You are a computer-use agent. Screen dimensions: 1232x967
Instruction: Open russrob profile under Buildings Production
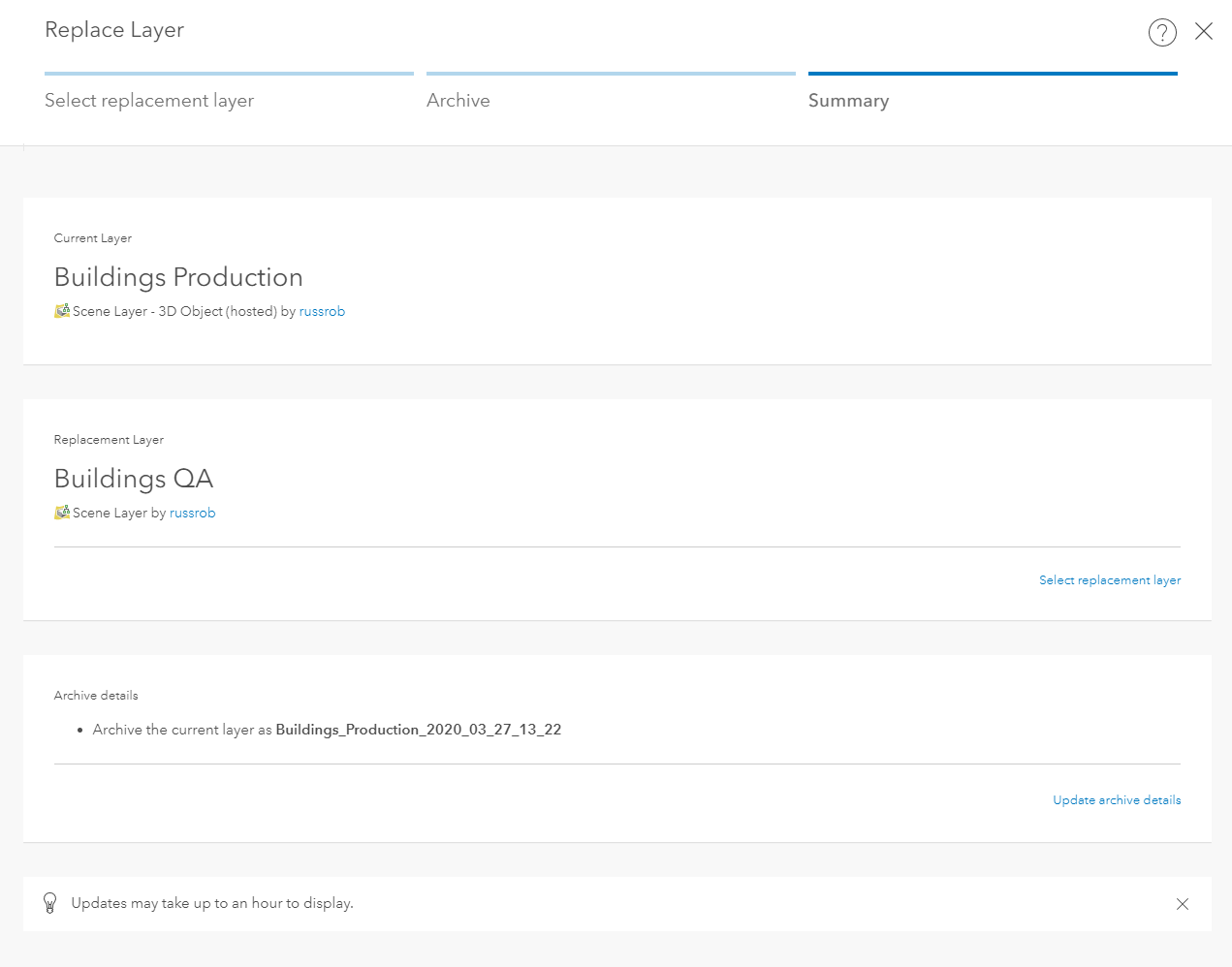pos(322,312)
